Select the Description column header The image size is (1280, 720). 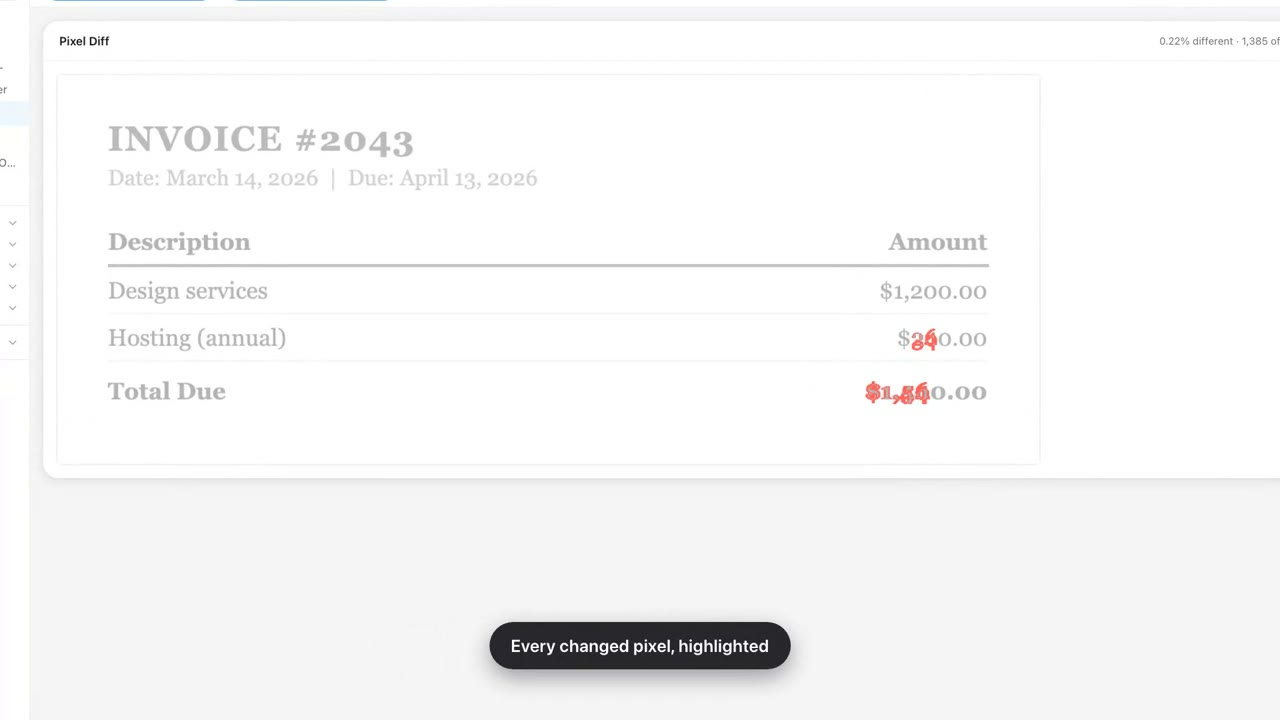point(179,242)
